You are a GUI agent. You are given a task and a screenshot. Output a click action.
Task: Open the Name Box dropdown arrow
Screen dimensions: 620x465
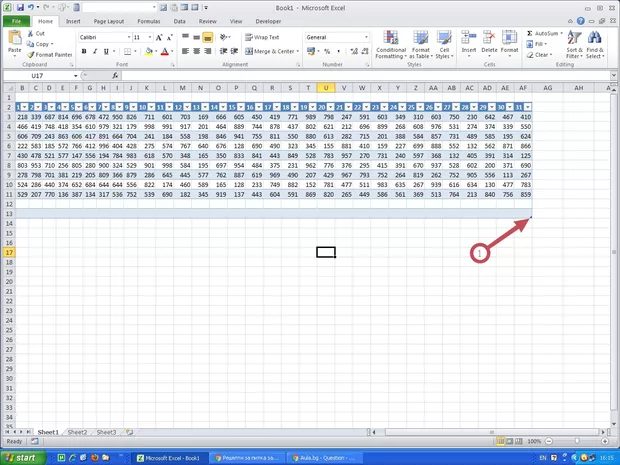[x=75, y=75]
